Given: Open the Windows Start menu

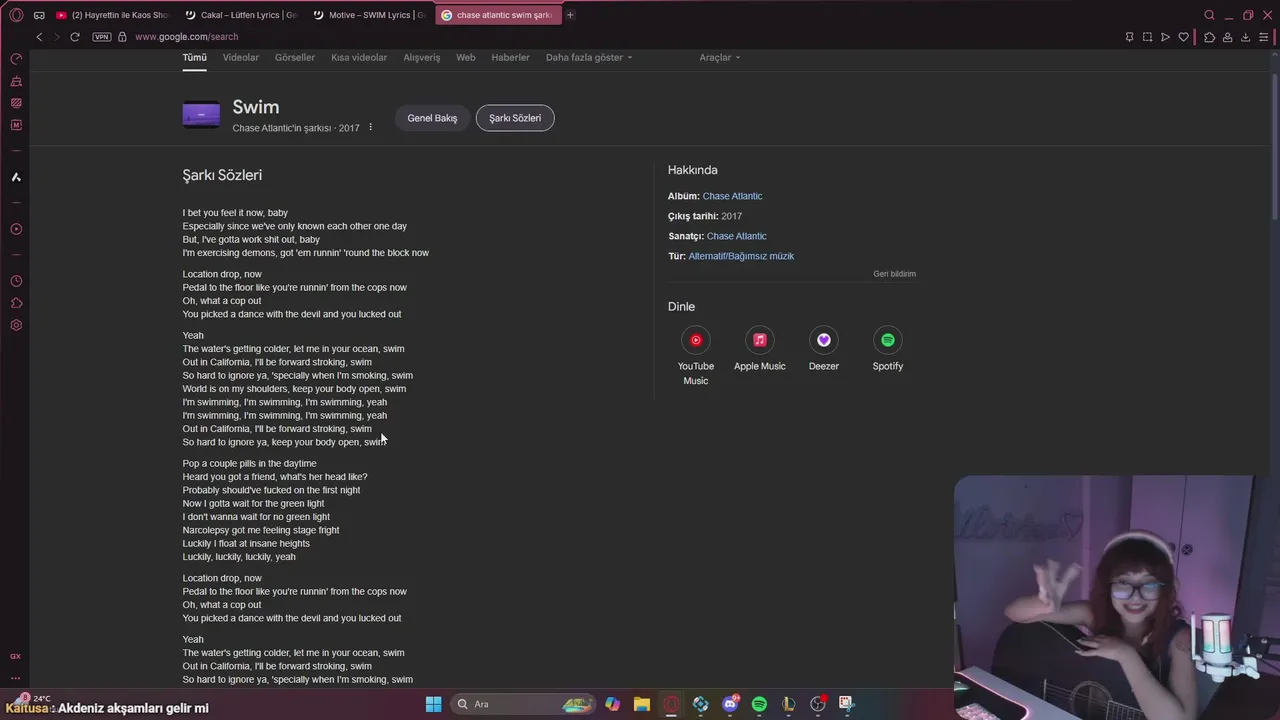Looking at the screenshot, I should [x=433, y=704].
